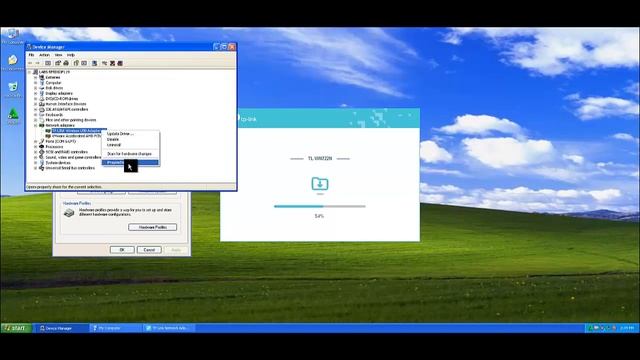Select the computer root node in device tree
Viewport: 640px width, 360px height.
(x=54, y=72)
